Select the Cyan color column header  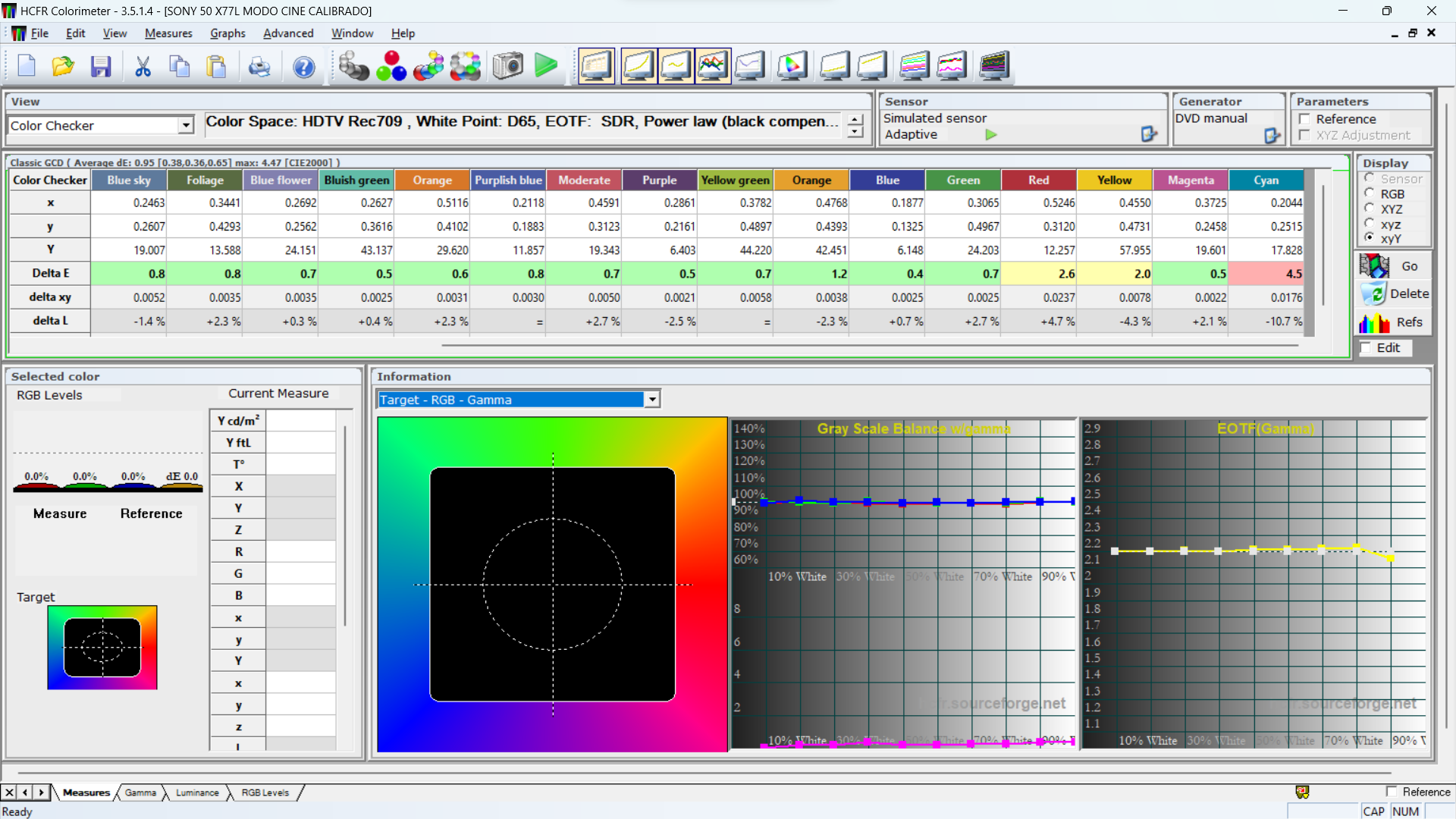click(1266, 180)
